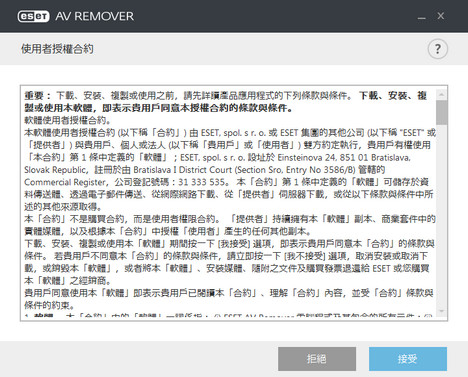Click the license scrollbar down arrow
The image size is (468, 377).
[x=442, y=311]
